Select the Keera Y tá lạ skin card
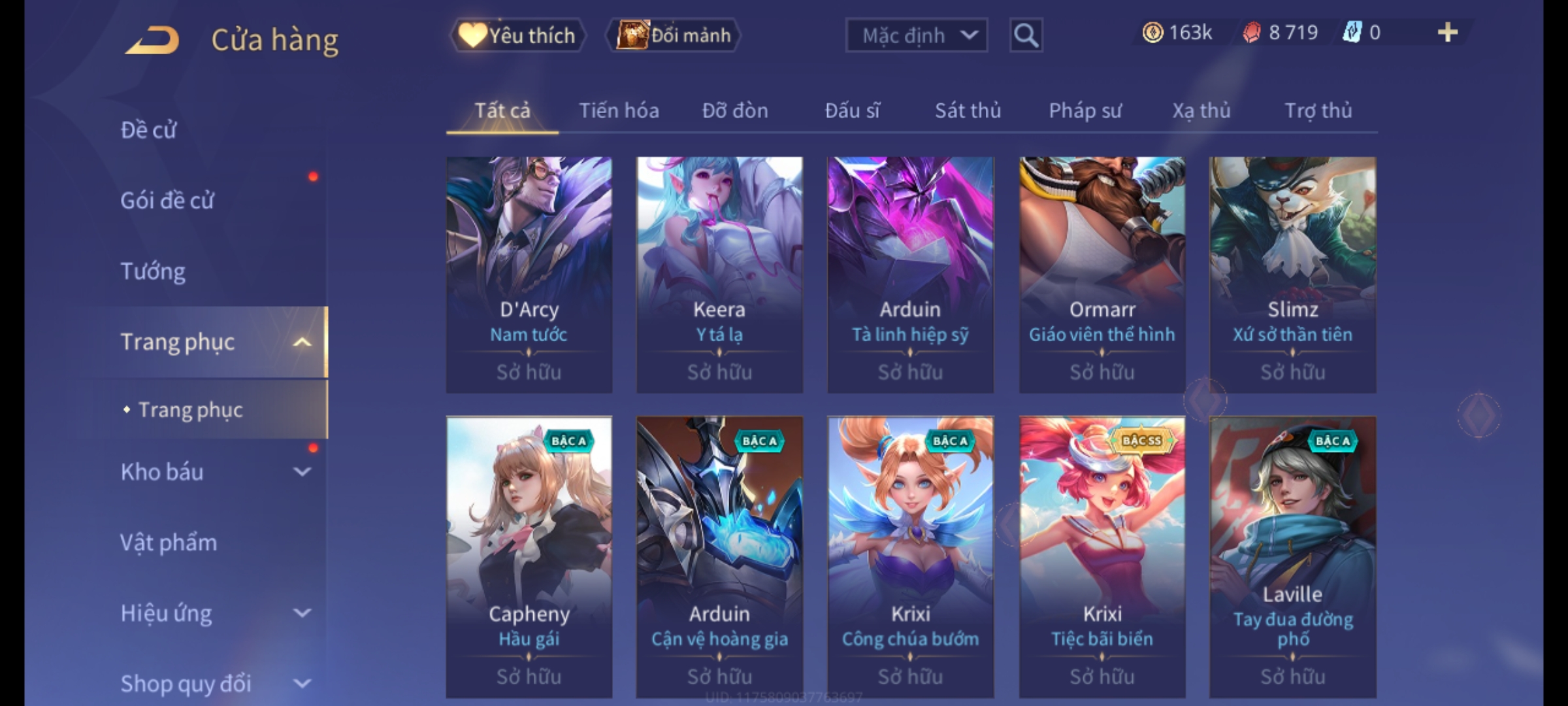 pyautogui.click(x=719, y=275)
